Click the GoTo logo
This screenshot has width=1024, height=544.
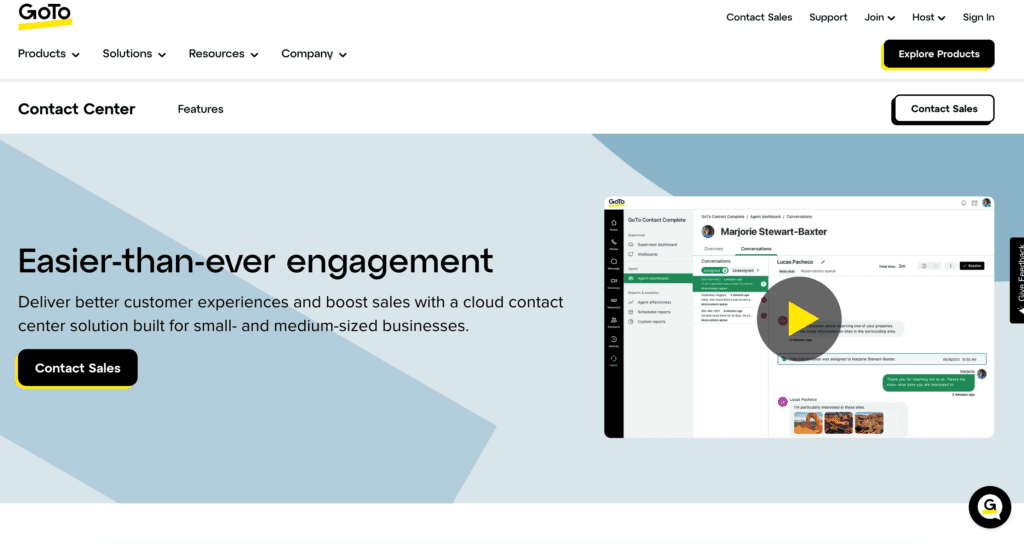tap(44, 16)
